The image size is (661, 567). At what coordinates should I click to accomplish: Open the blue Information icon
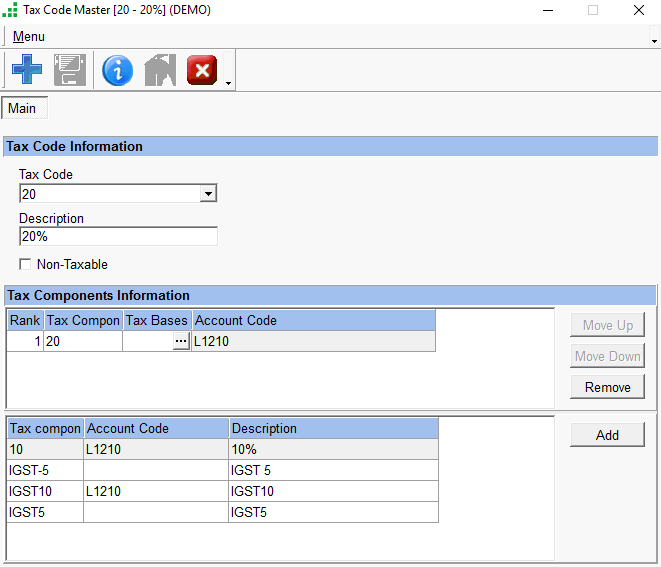click(117, 70)
